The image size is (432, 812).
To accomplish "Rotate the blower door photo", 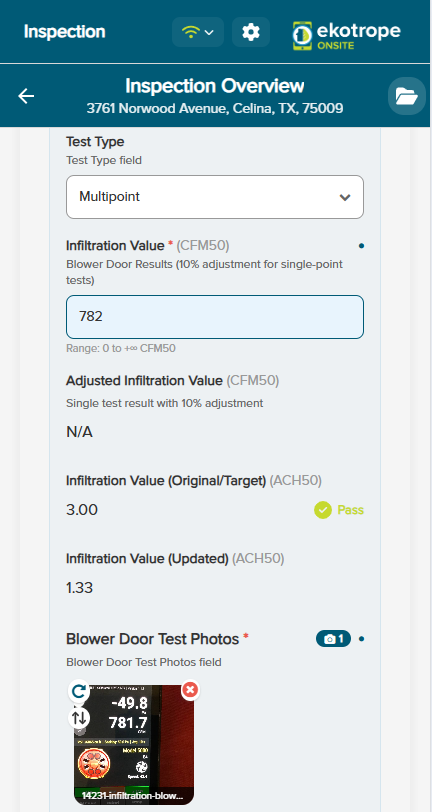I will [x=79, y=691].
